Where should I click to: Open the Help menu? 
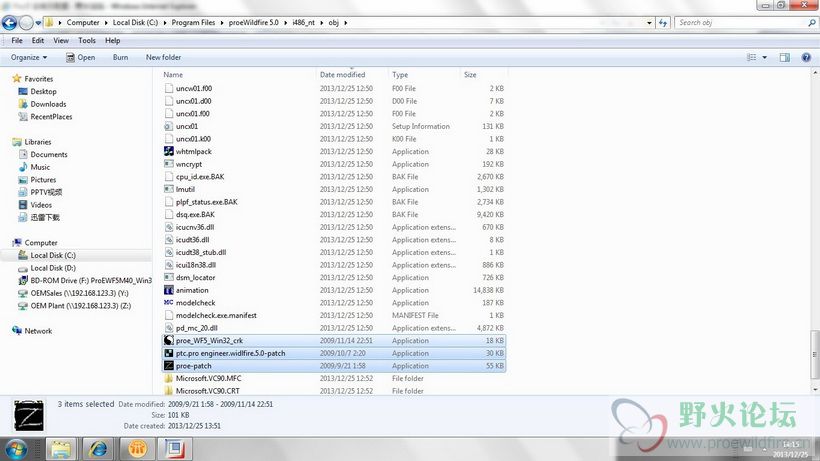coord(112,40)
